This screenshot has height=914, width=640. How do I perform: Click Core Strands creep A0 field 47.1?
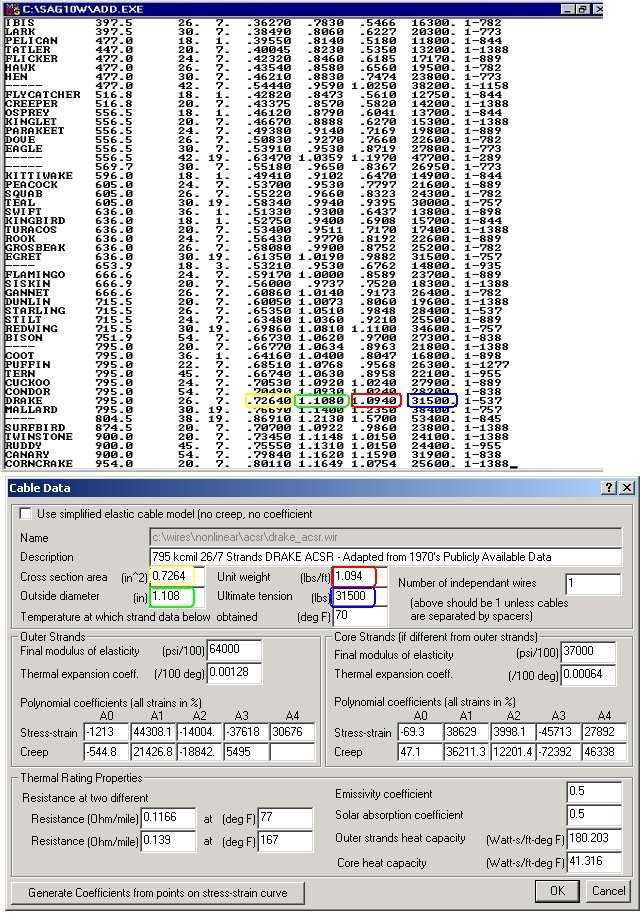[420, 752]
